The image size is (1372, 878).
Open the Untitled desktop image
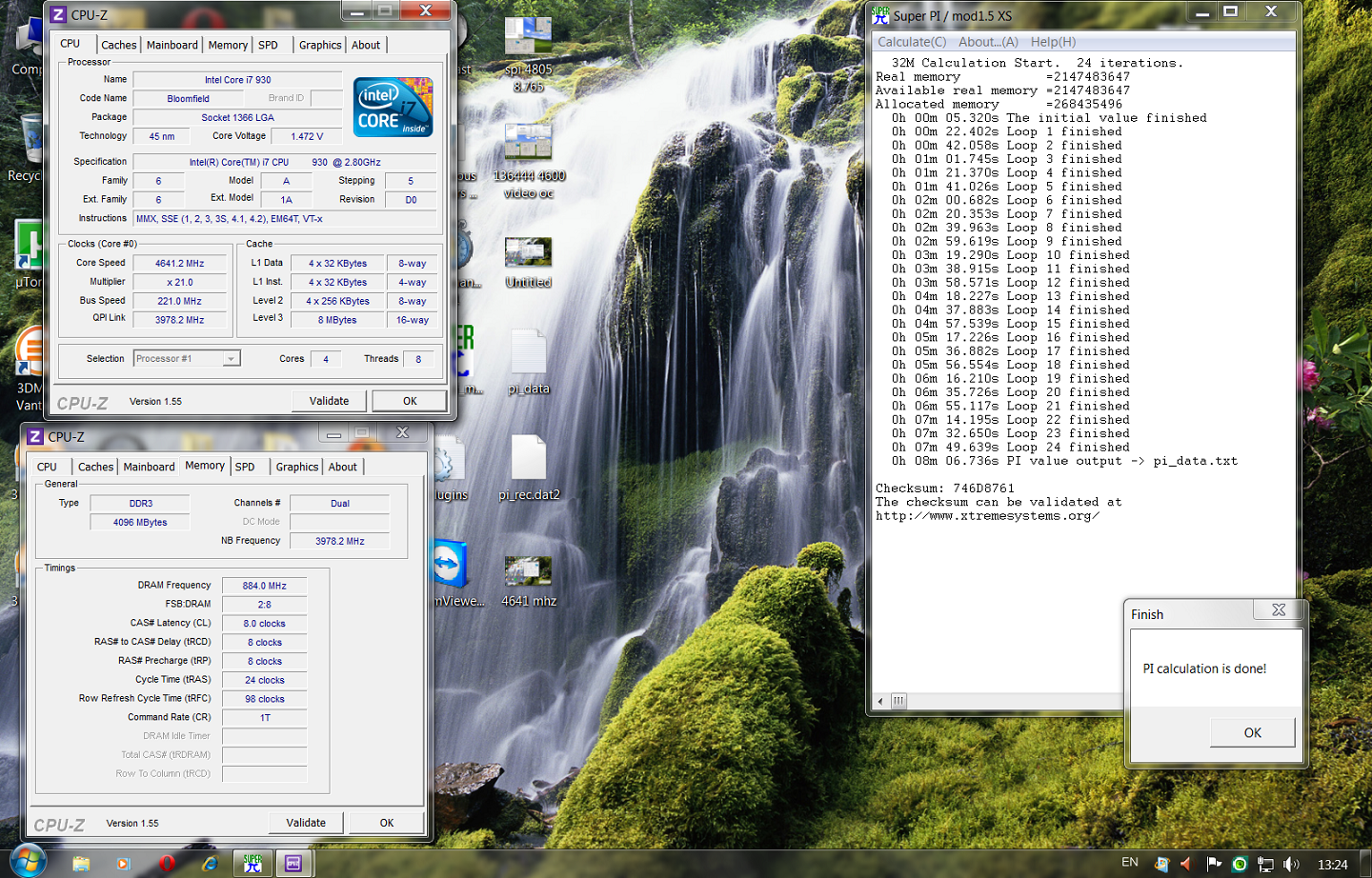[528, 262]
